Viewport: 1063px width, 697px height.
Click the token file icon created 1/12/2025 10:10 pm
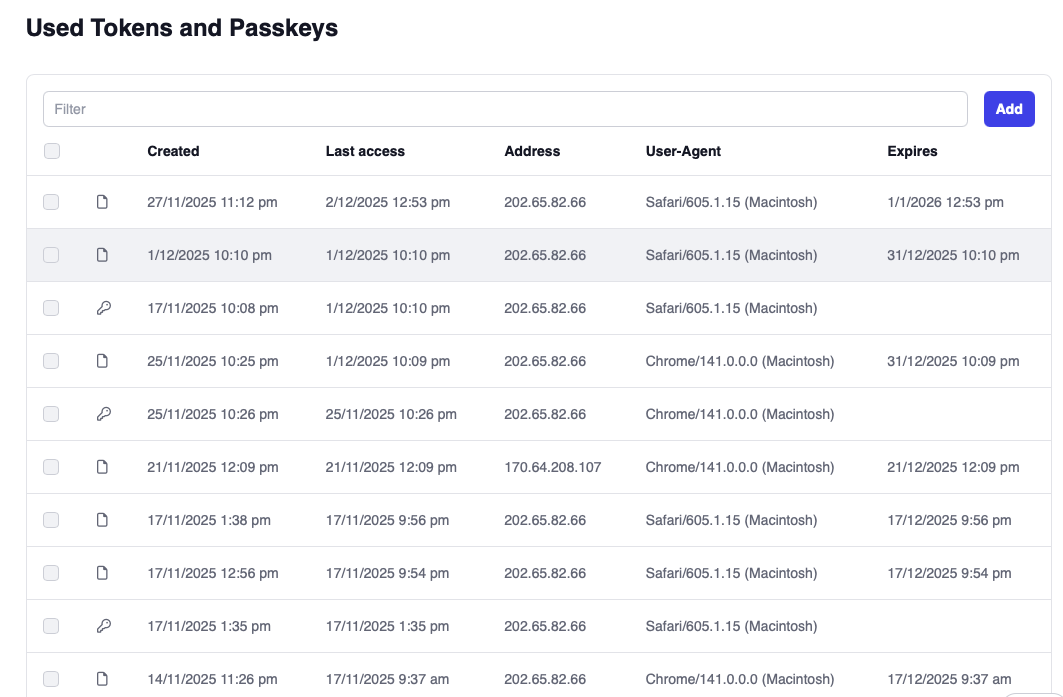tap(102, 255)
